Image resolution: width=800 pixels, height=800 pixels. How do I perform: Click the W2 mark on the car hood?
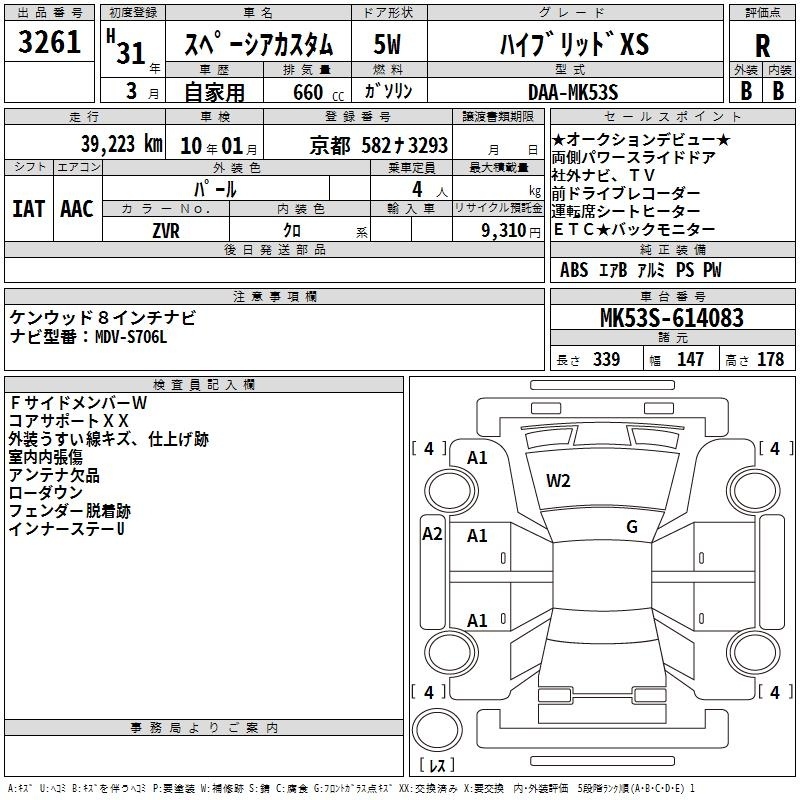558,481
